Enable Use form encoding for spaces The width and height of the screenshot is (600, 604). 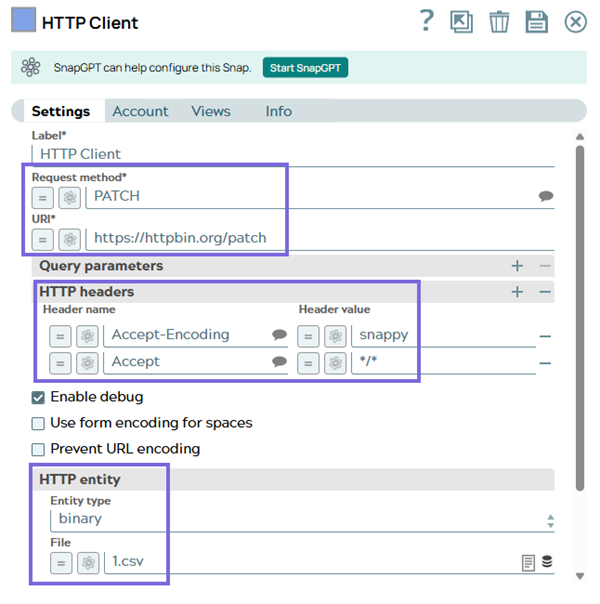tap(39, 423)
